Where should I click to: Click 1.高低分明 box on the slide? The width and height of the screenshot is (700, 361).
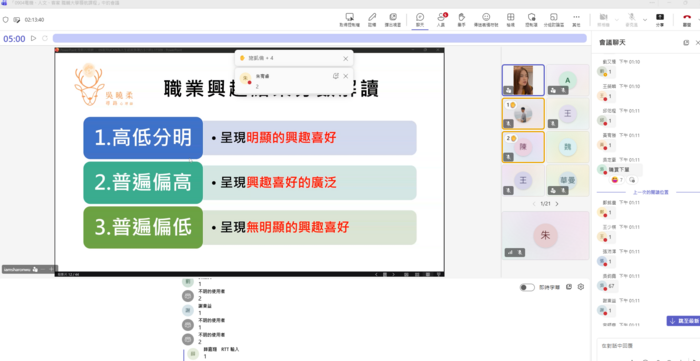(x=143, y=138)
